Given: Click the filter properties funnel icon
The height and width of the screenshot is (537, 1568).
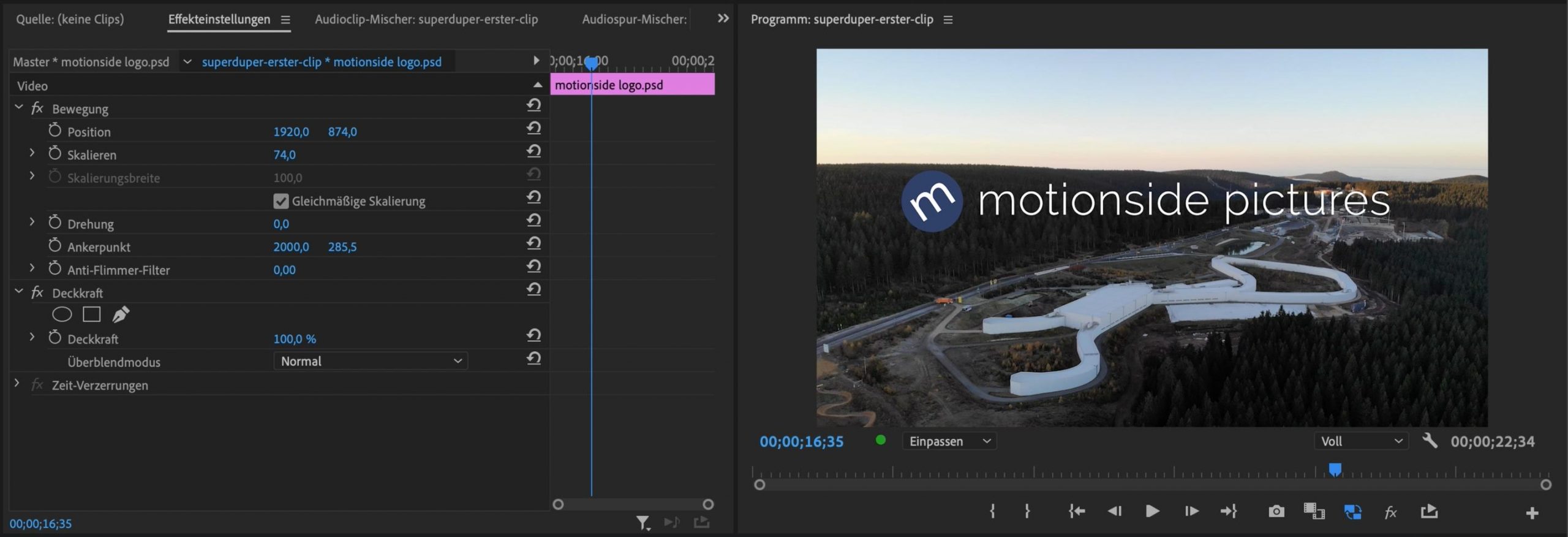Looking at the screenshot, I should tap(642, 522).
